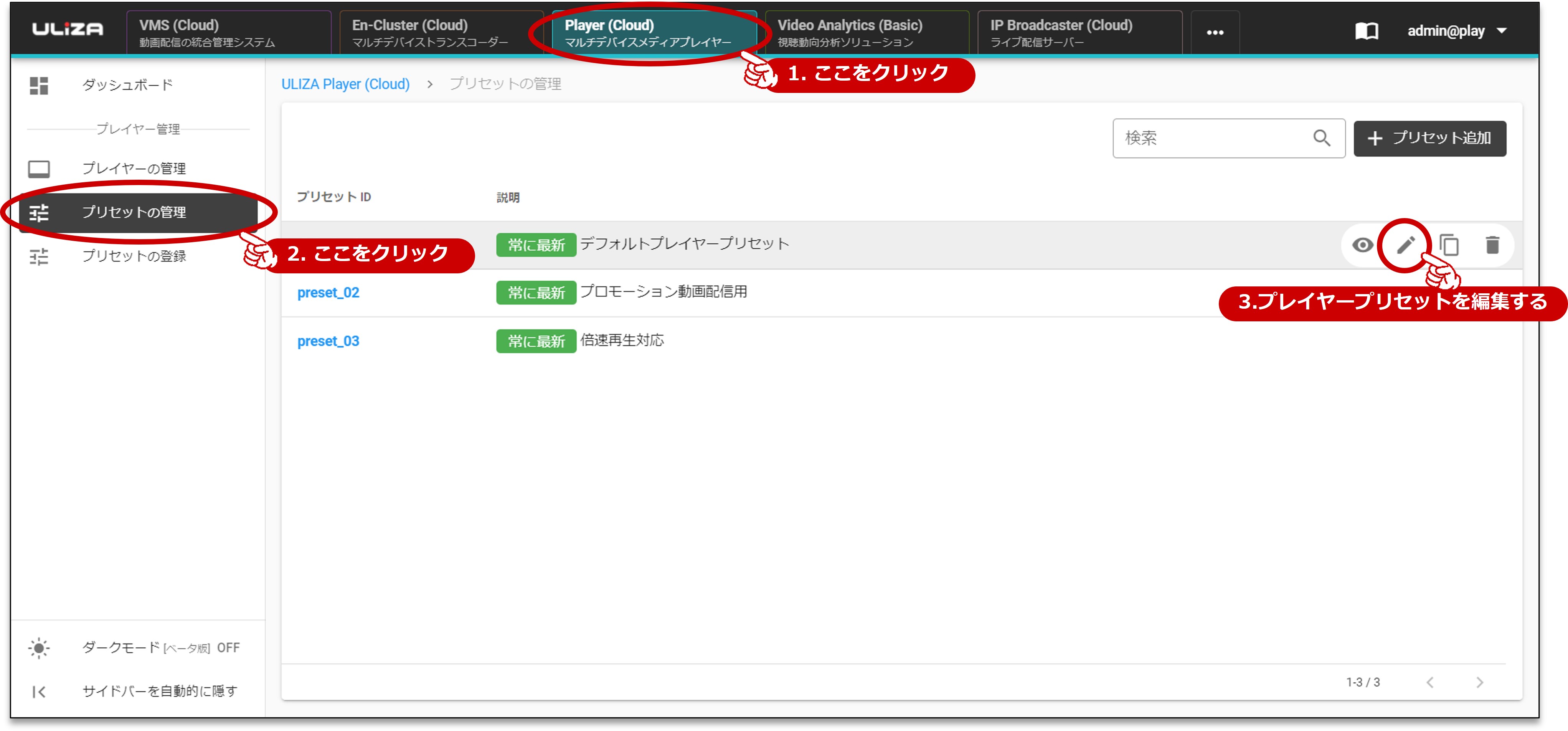Click the dashboard grid icon
Screen dimensions: 1568x731
[39, 85]
